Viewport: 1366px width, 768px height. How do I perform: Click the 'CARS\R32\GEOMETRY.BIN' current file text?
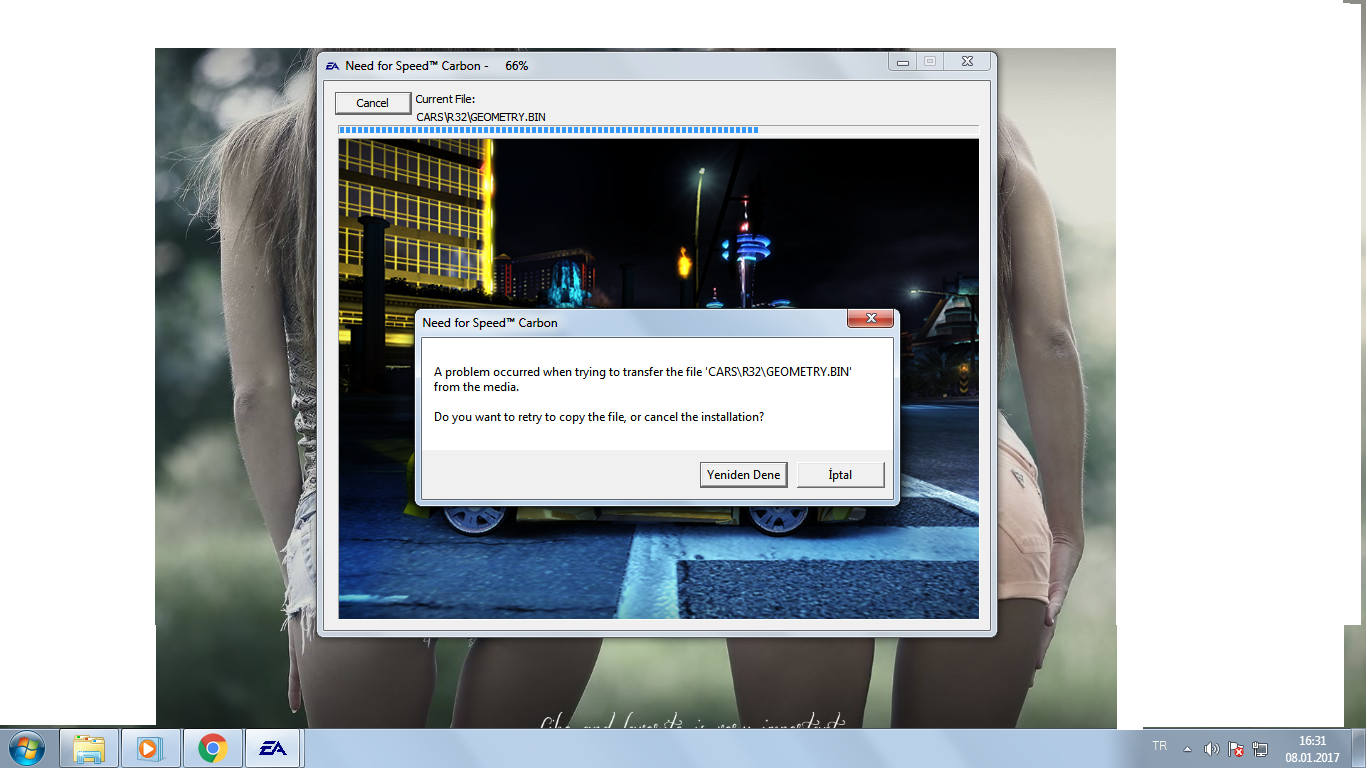click(x=481, y=117)
